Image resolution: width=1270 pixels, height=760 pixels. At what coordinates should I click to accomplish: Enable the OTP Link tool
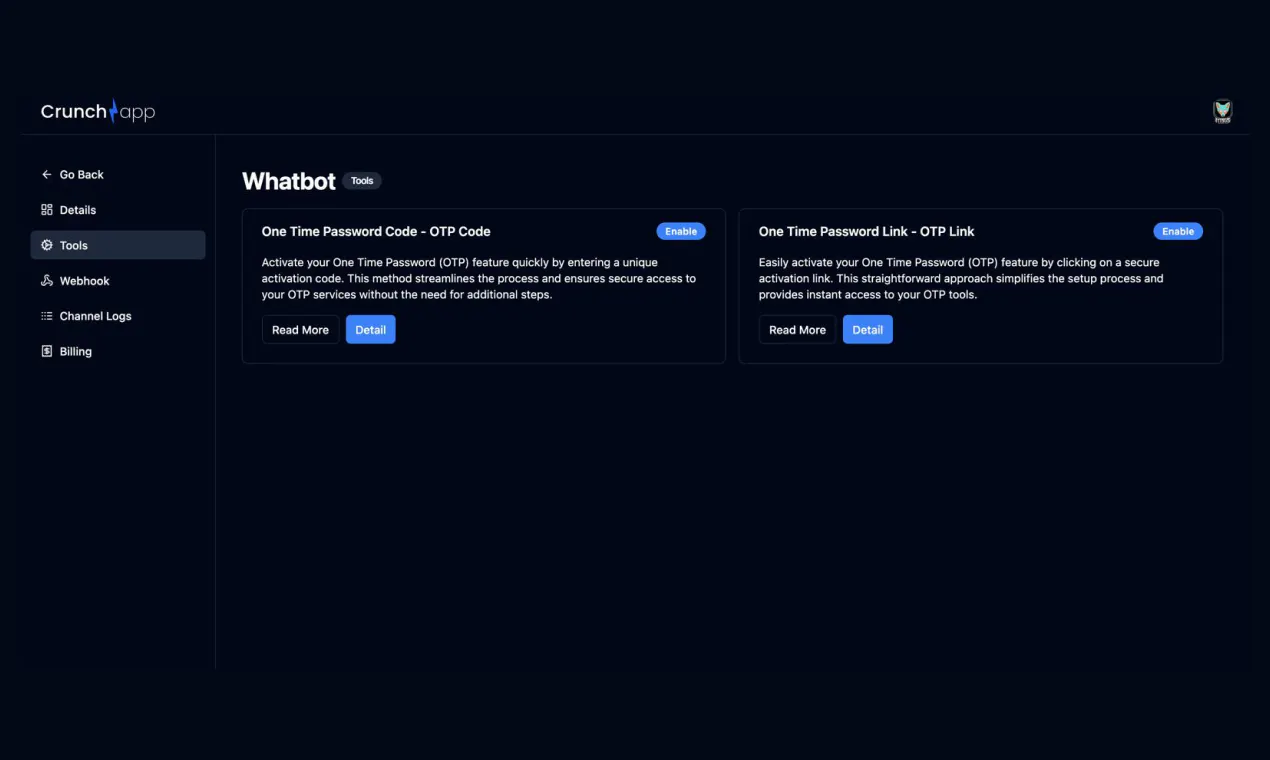1178,231
